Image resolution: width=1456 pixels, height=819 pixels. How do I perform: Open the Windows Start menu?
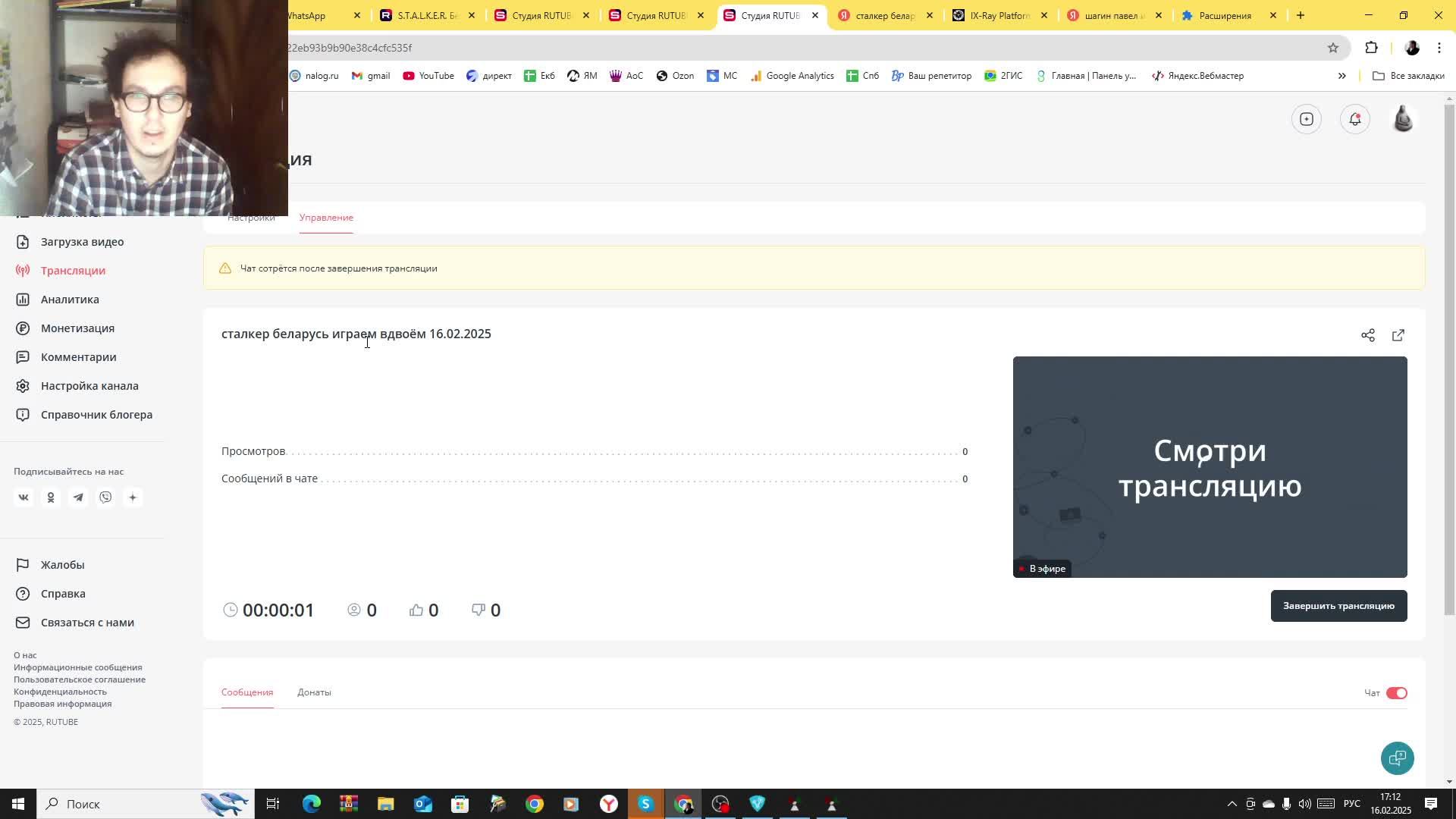click(18, 804)
